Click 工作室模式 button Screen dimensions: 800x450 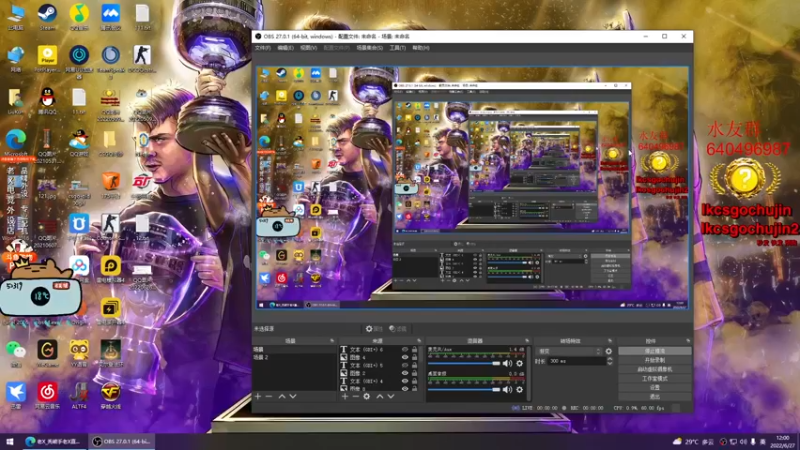pos(655,379)
